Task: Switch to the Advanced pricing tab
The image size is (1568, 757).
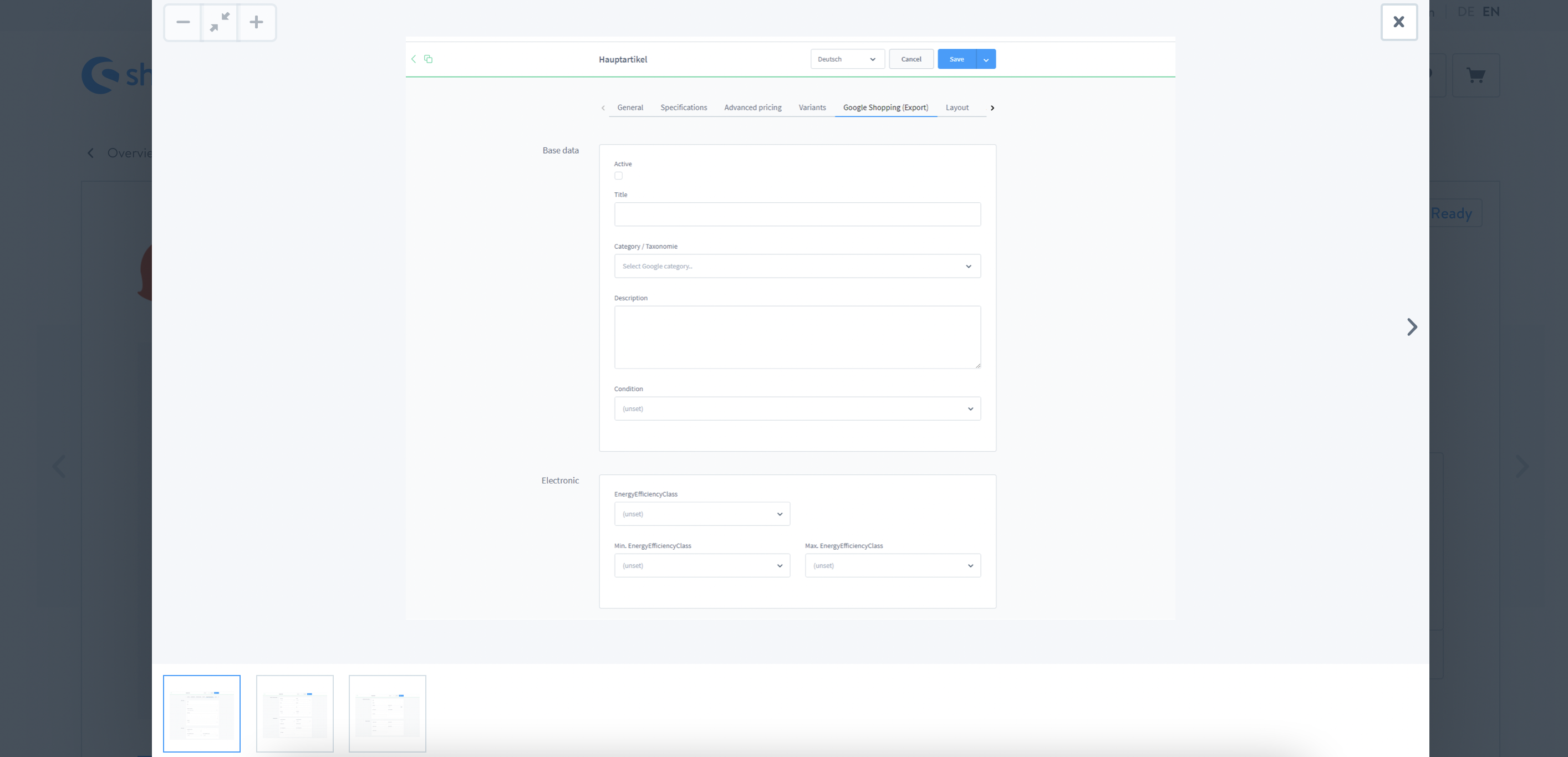Action: [x=752, y=108]
